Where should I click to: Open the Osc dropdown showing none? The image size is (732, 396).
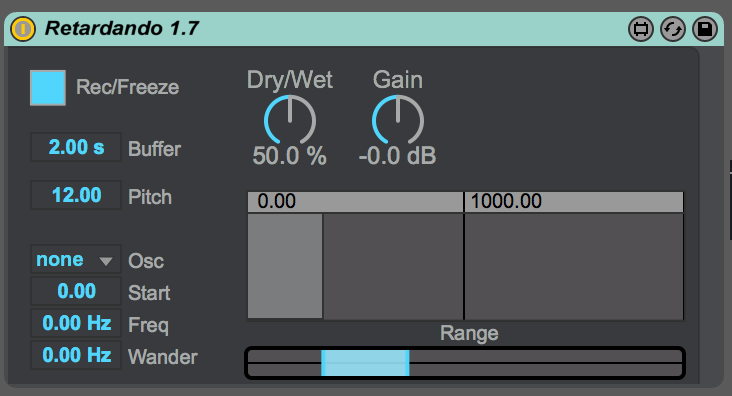(x=76, y=259)
